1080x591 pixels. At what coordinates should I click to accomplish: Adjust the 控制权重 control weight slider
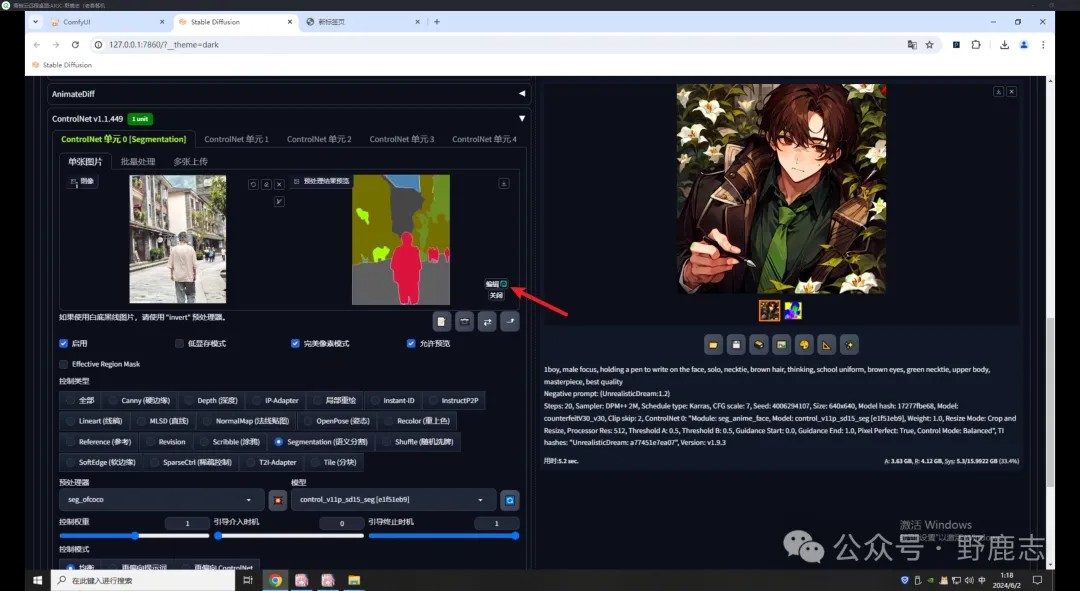click(134, 535)
